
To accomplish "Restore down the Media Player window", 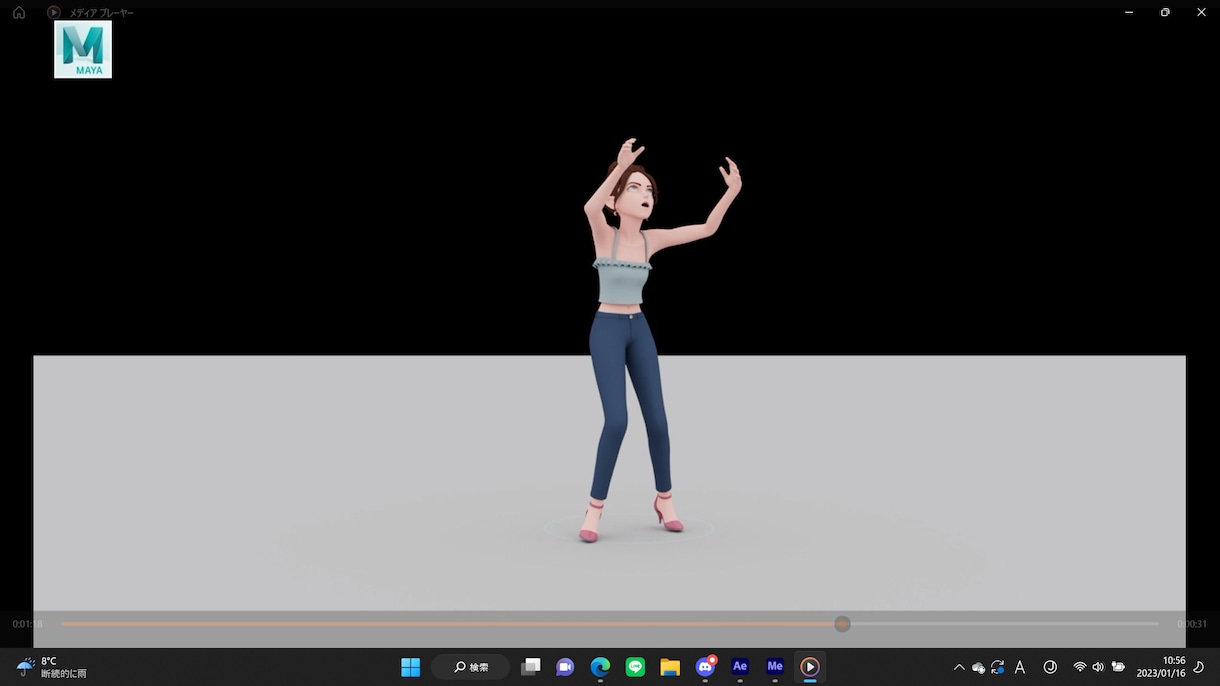I will tap(1165, 12).
